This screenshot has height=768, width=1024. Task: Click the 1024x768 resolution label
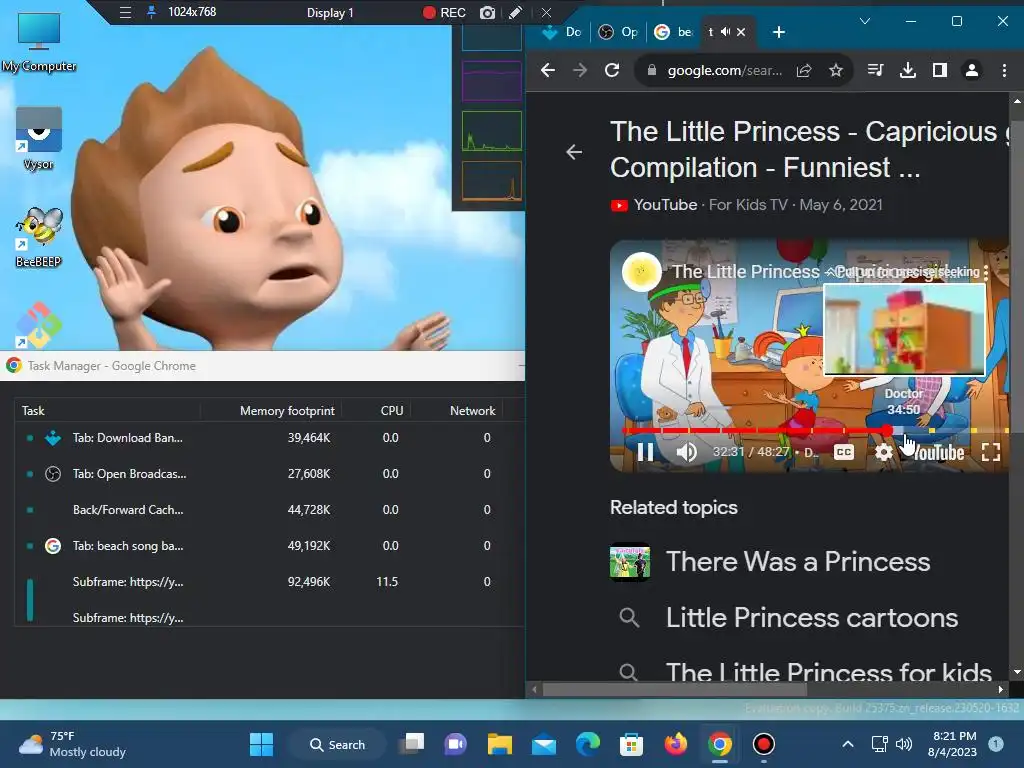pyautogui.click(x=192, y=12)
